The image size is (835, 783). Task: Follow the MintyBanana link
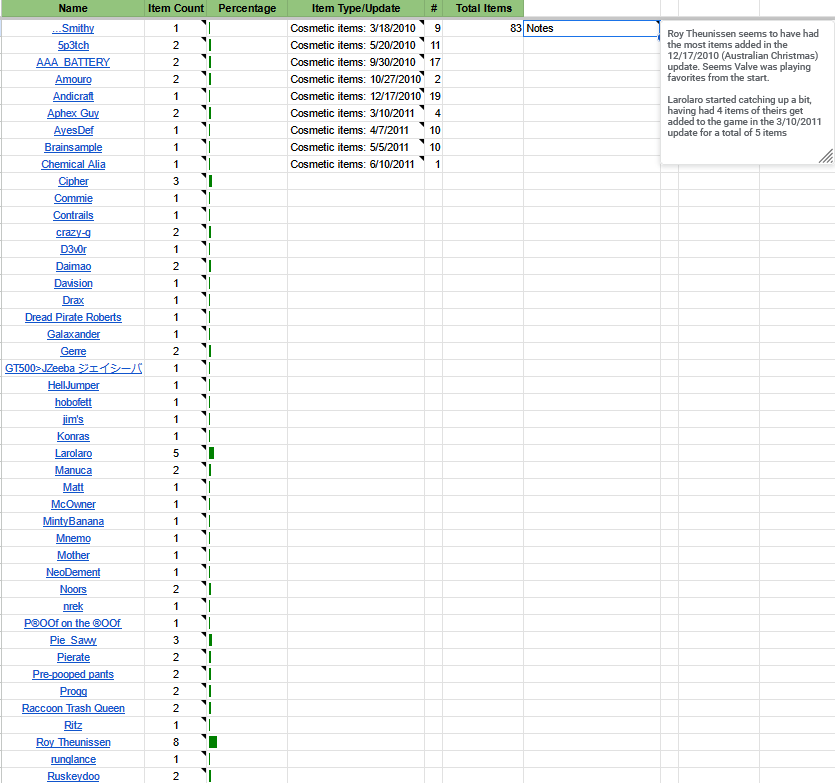tap(73, 522)
